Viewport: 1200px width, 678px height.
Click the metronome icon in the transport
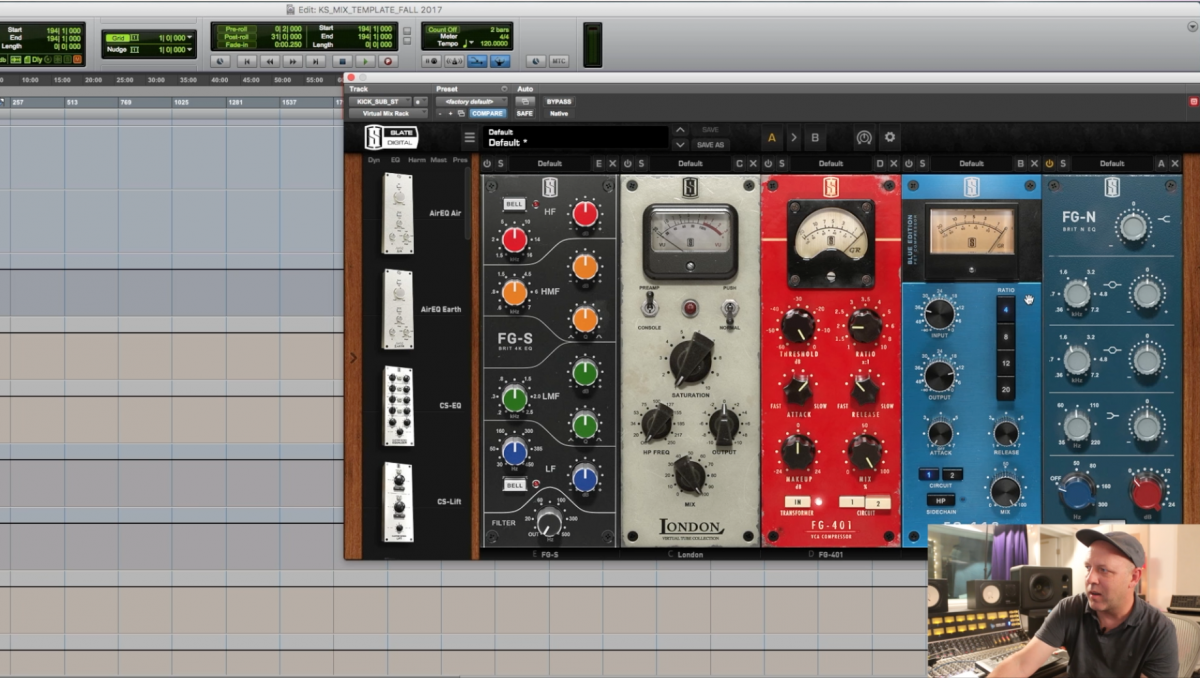tap(453, 61)
